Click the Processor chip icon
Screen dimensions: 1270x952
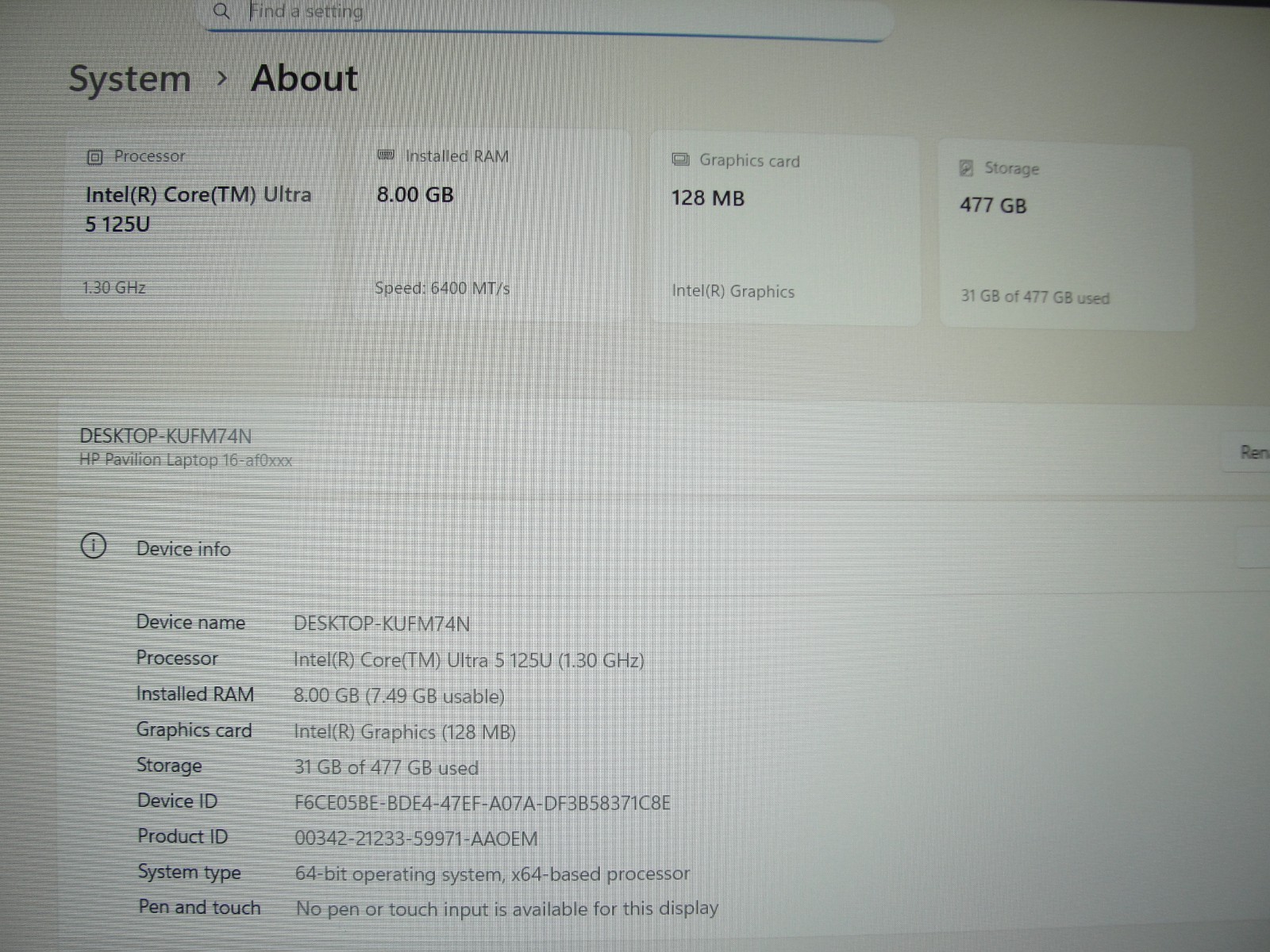coord(94,157)
